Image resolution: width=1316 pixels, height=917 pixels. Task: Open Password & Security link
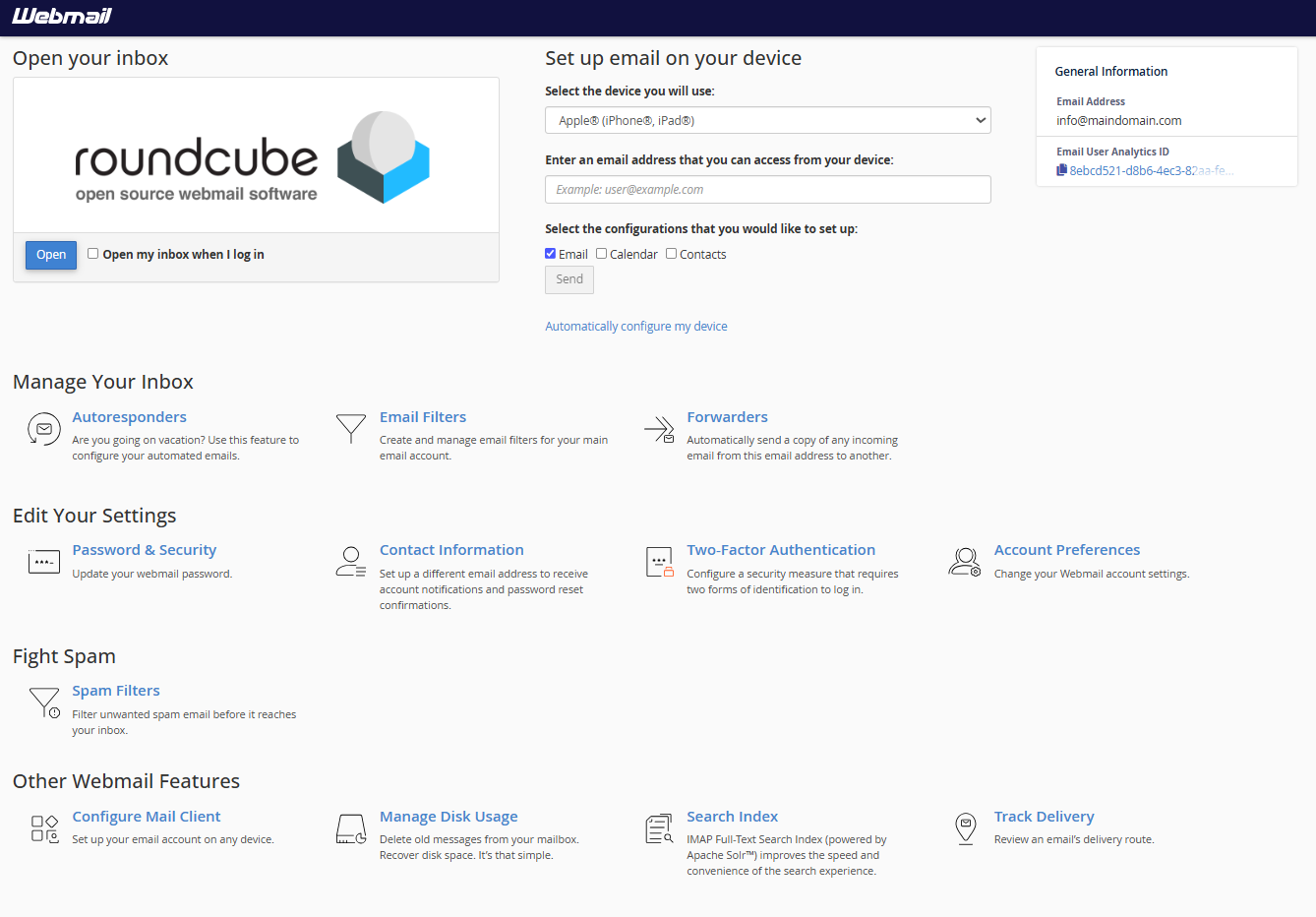pyautogui.click(x=145, y=550)
